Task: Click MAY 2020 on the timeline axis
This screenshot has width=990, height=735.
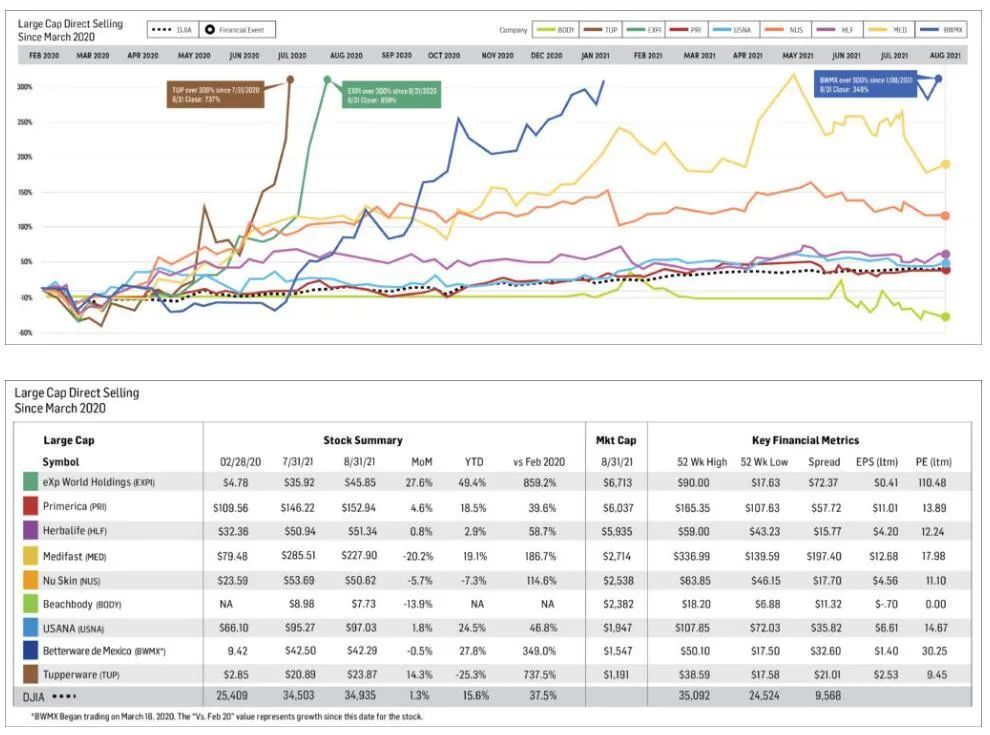Action: (x=194, y=56)
